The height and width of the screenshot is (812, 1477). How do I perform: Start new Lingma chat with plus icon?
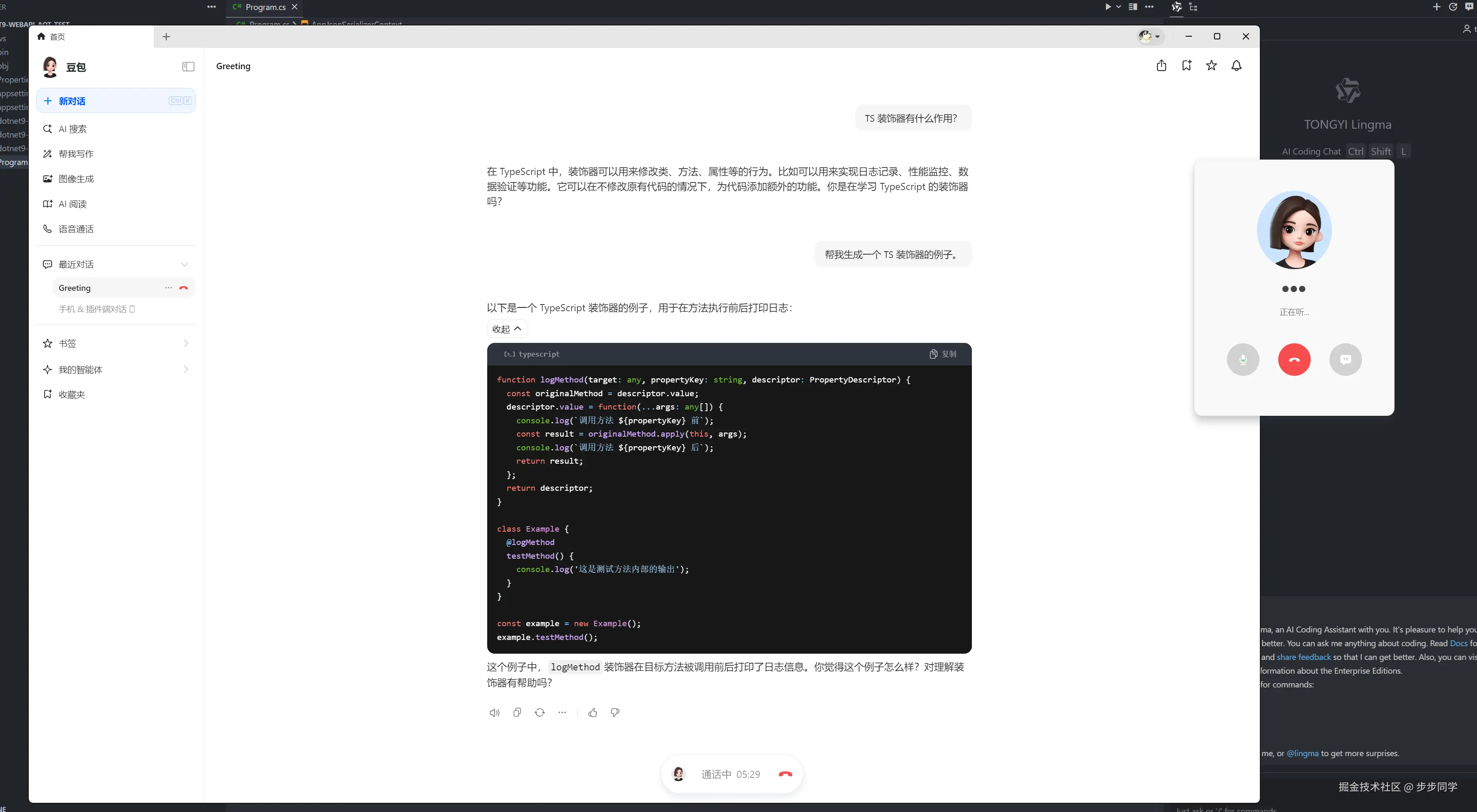coord(1436,7)
